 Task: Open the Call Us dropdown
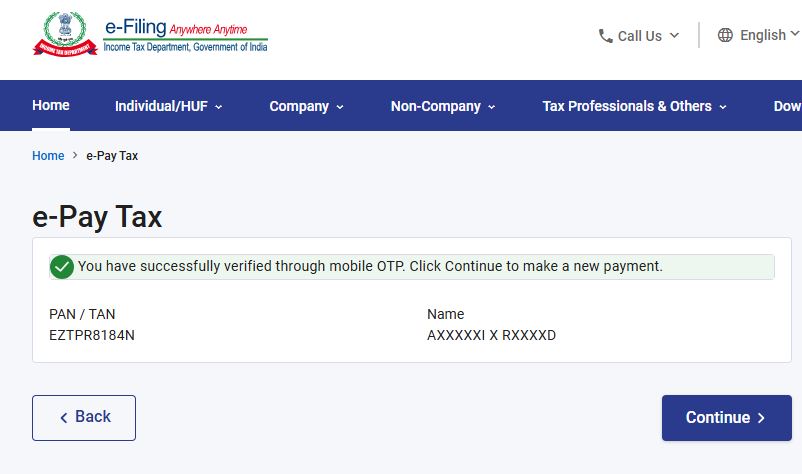point(639,36)
